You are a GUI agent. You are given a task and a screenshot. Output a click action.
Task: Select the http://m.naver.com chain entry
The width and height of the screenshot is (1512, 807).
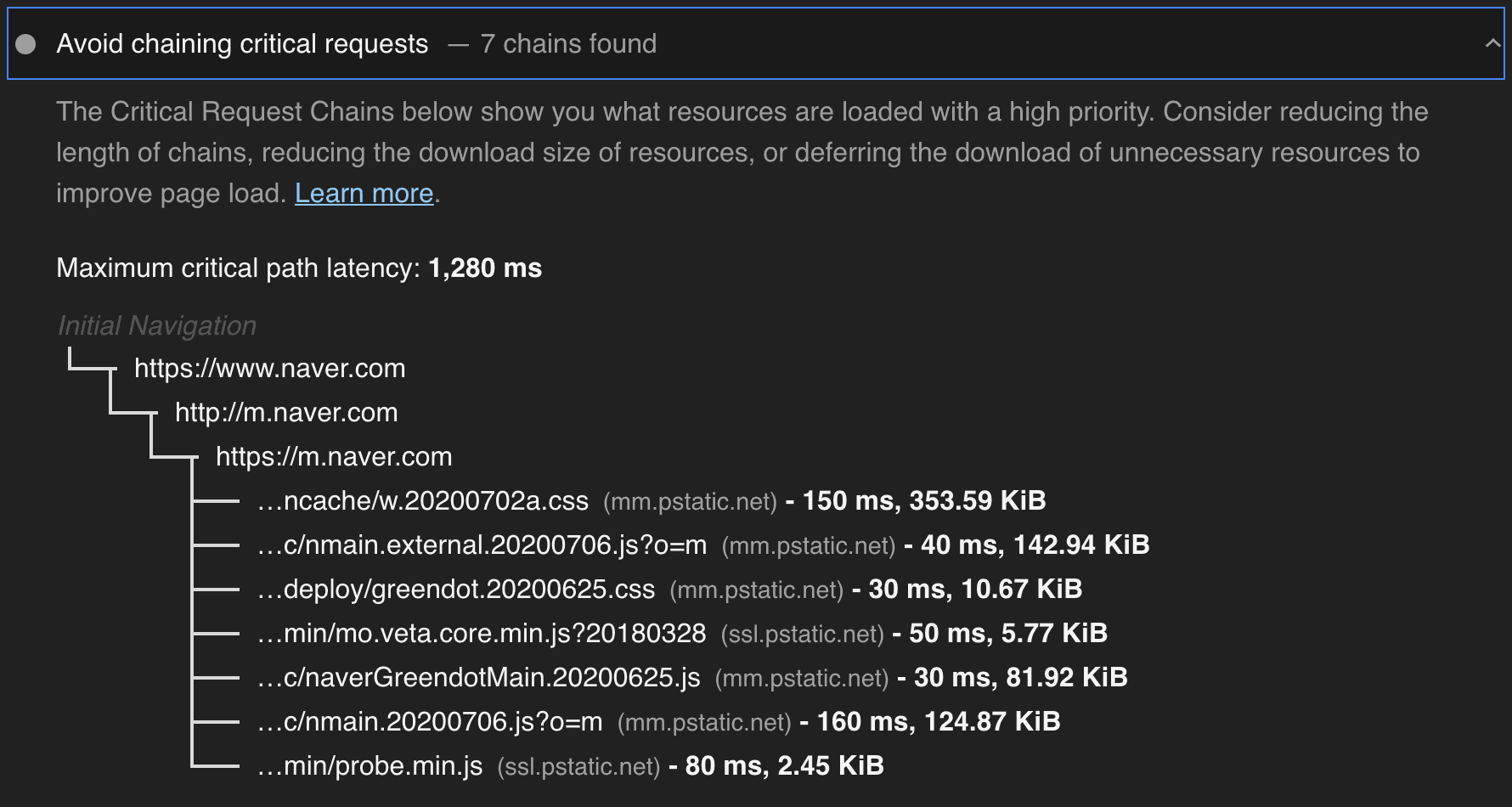point(286,413)
